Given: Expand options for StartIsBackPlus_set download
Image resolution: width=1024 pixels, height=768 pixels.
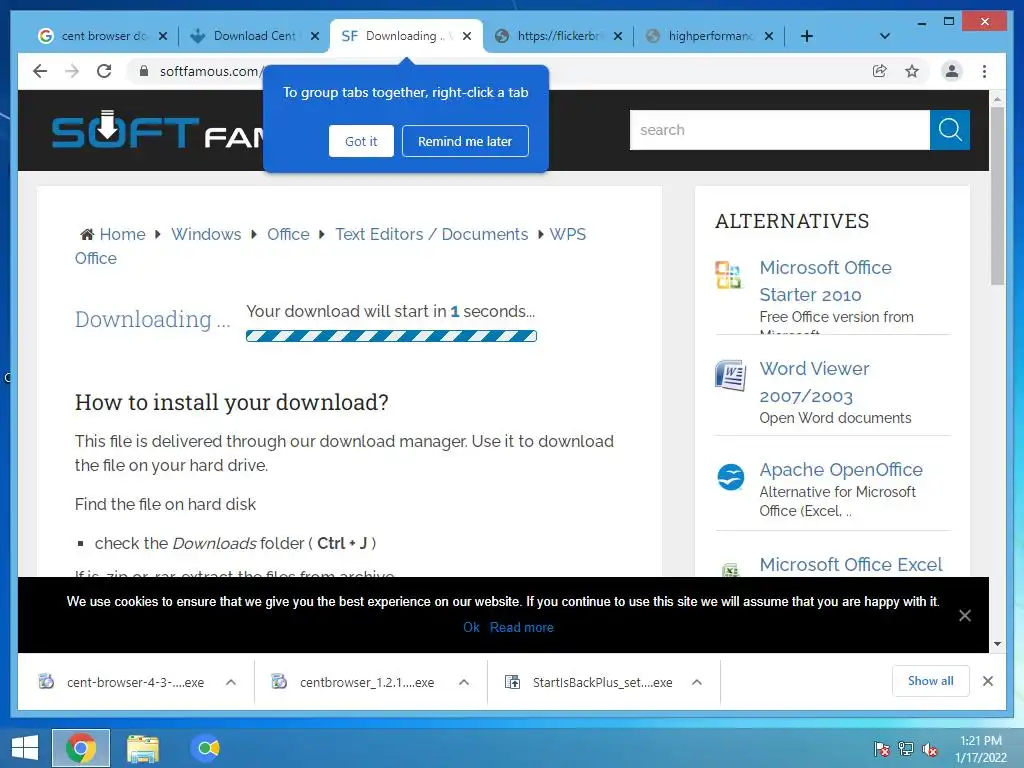Looking at the screenshot, I should [x=697, y=682].
